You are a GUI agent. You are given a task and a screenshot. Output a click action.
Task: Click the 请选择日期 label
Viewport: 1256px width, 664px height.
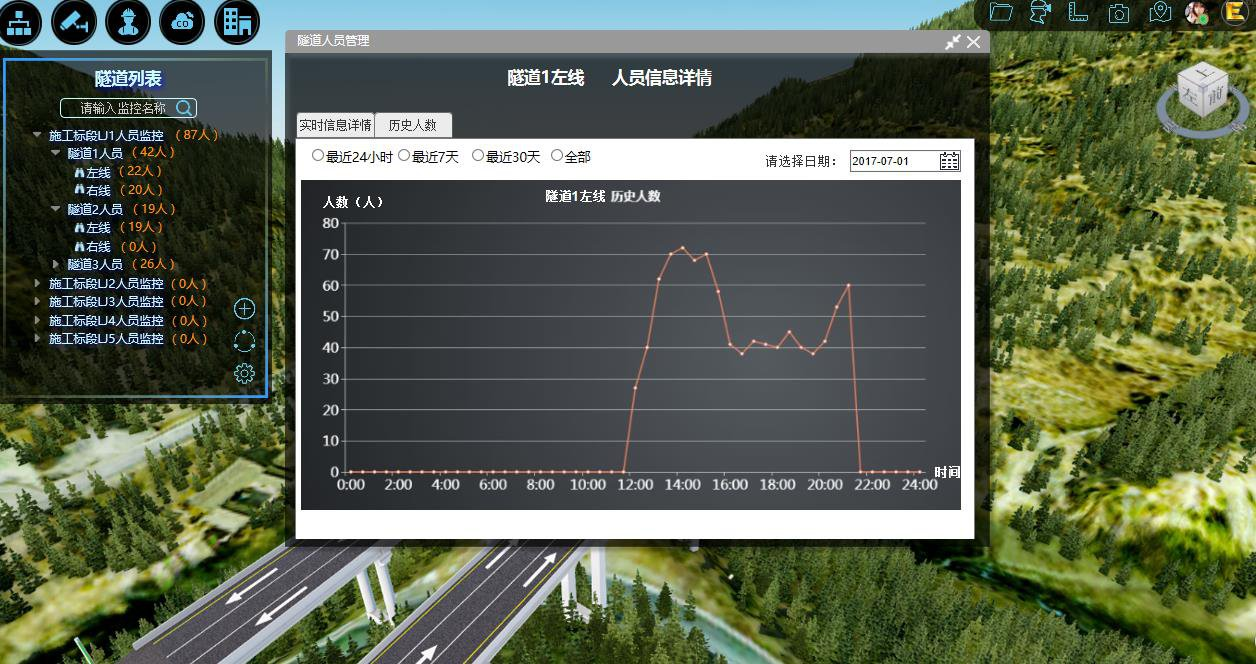[802, 161]
